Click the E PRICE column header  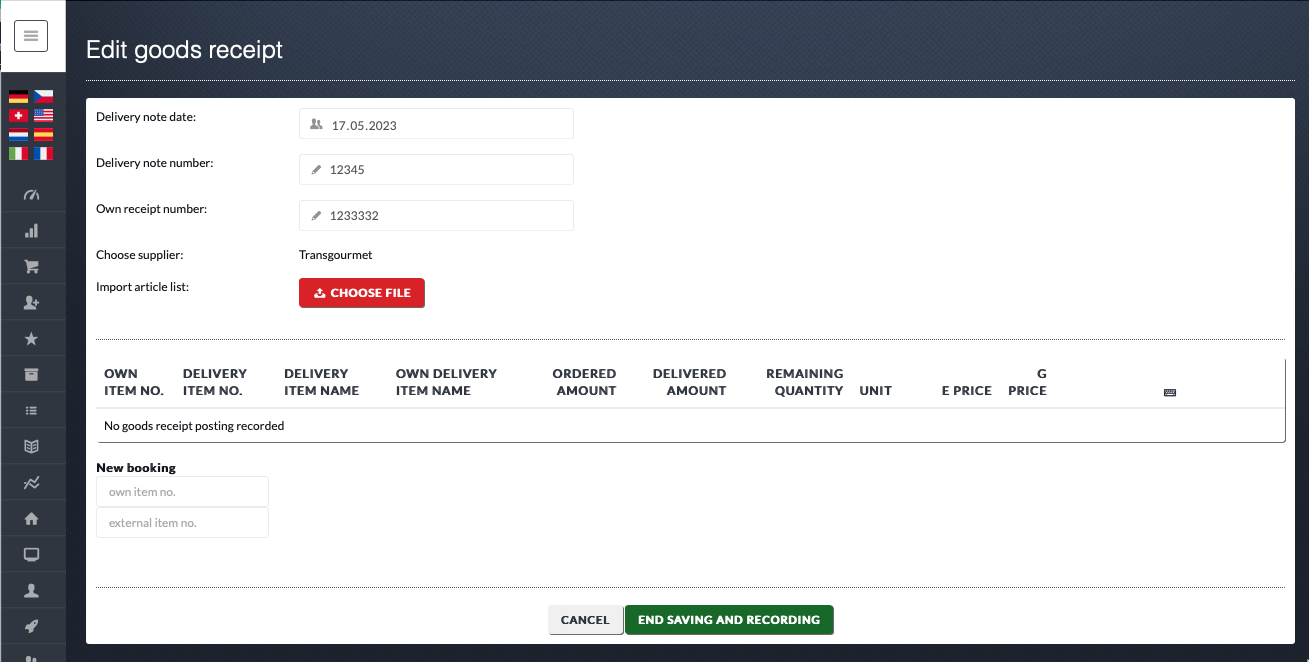coord(967,391)
